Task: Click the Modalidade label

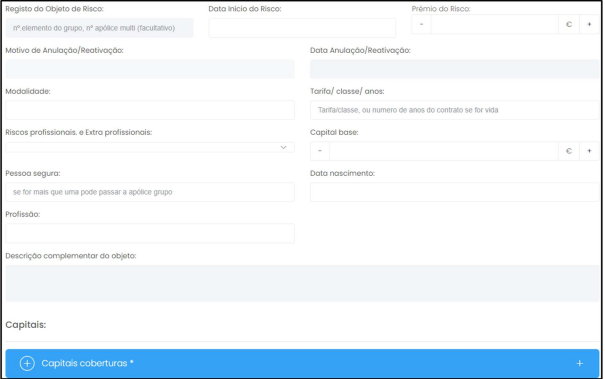Action: (x=28, y=91)
